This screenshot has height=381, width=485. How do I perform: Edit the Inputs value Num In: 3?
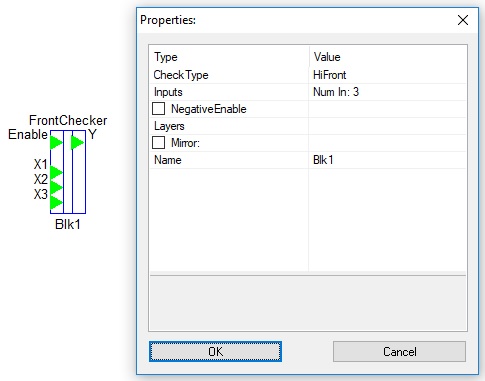click(x=387, y=92)
